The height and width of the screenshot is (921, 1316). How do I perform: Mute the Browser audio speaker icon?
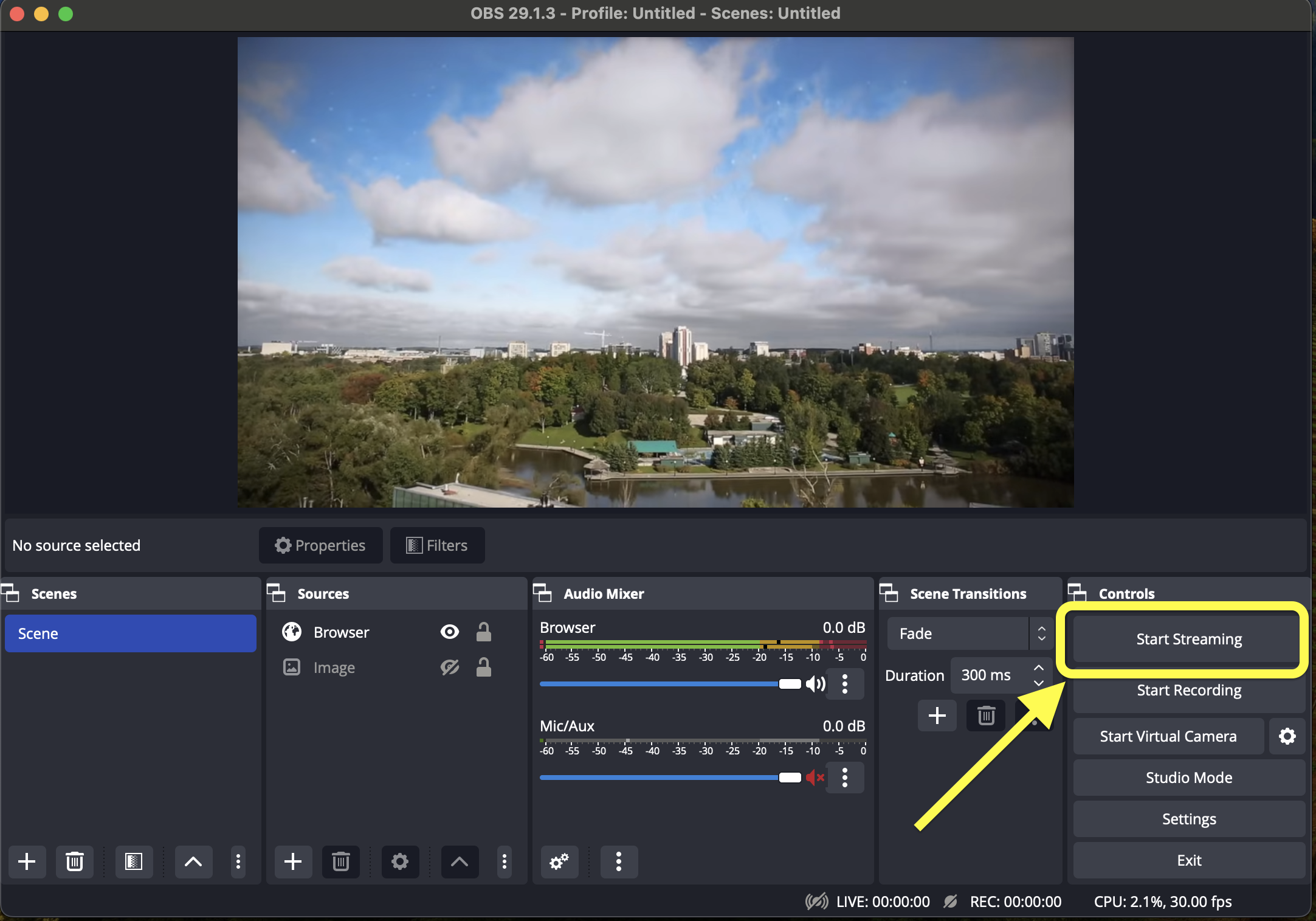(x=815, y=684)
